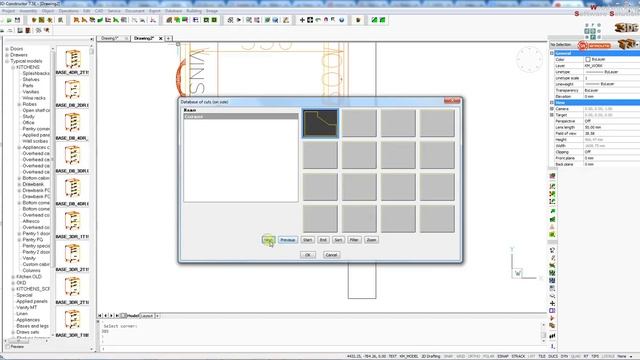The image size is (640, 360).
Task: Click the End button in cuts dialog
Action: [323, 240]
